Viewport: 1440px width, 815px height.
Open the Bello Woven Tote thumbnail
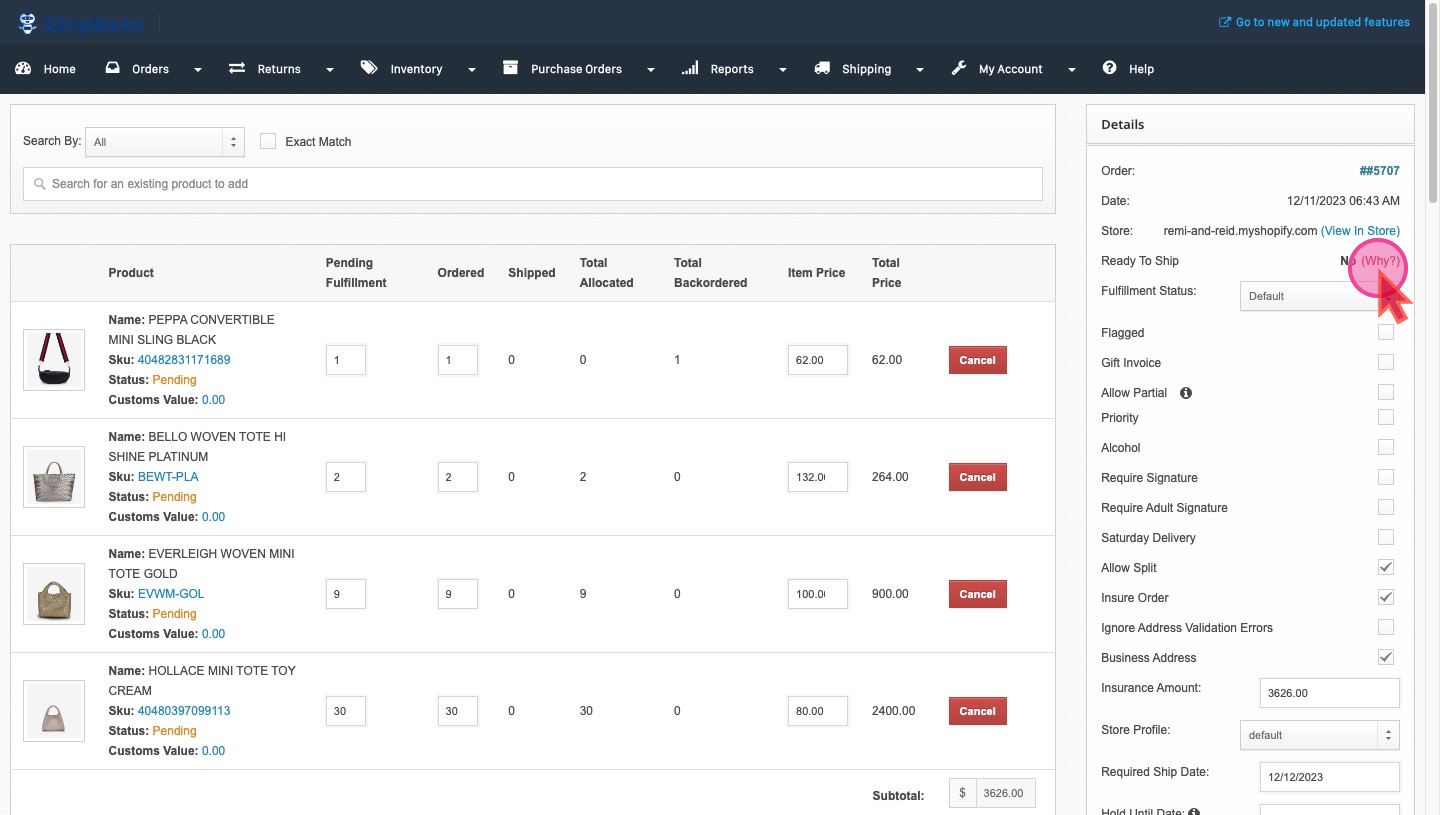pyautogui.click(x=54, y=477)
